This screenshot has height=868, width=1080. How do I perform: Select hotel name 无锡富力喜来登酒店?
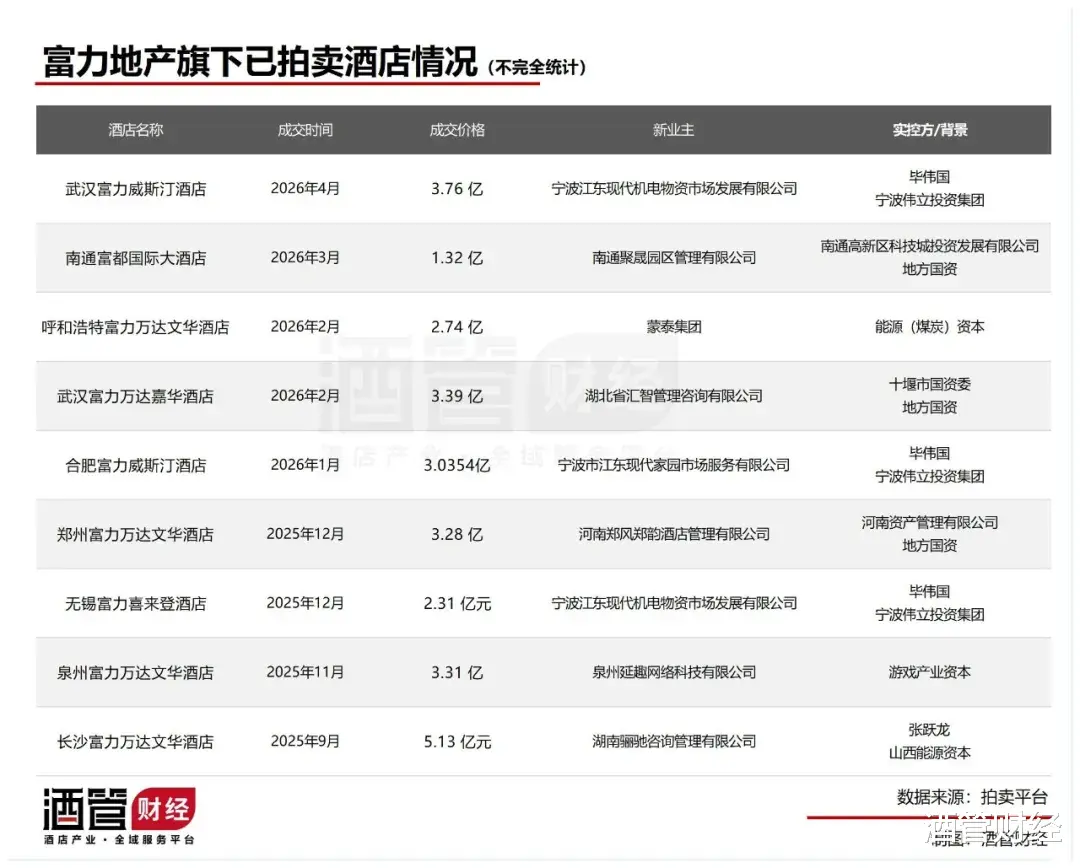(x=136, y=603)
